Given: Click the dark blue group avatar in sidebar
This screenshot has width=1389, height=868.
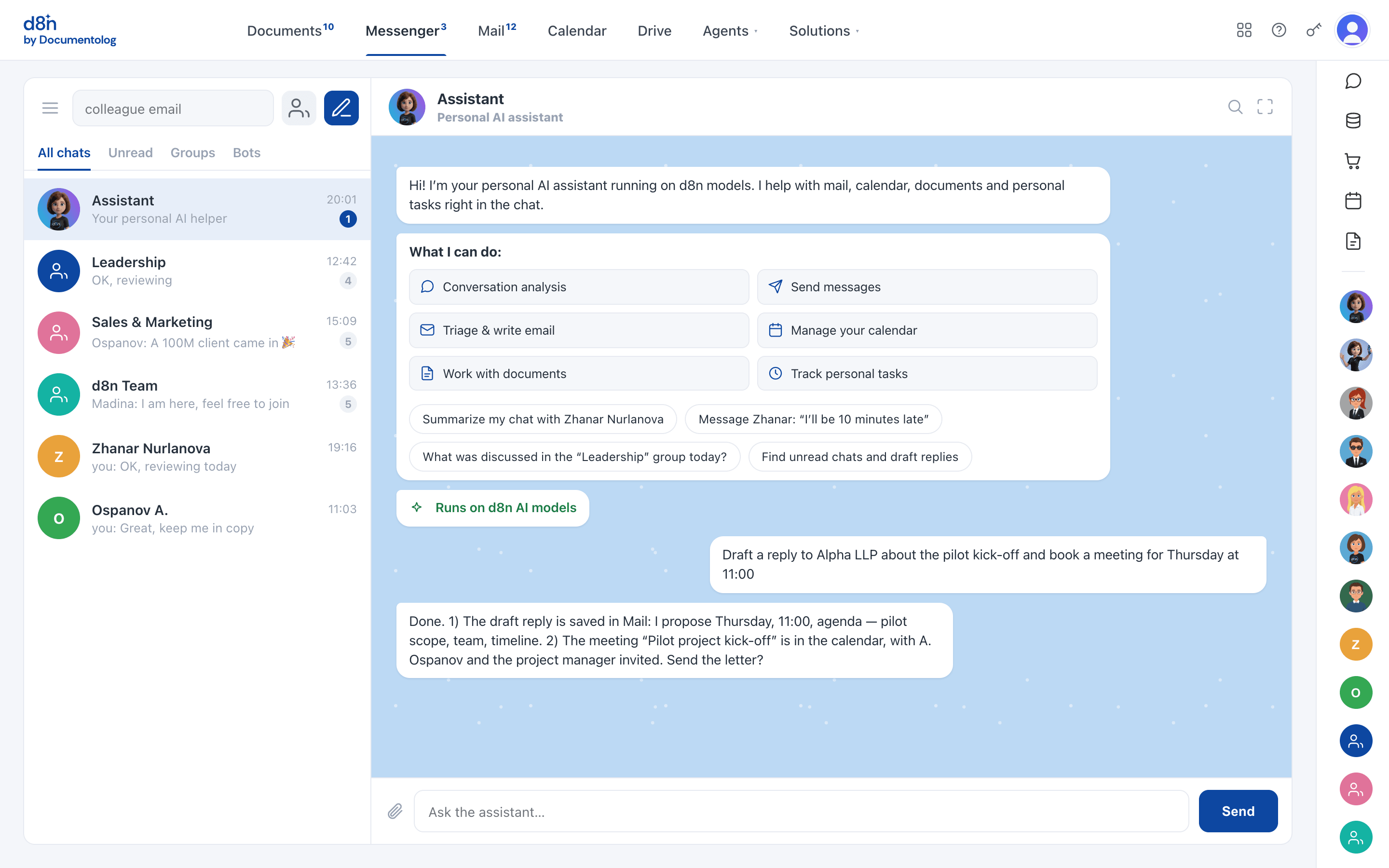Looking at the screenshot, I should click(x=1356, y=741).
